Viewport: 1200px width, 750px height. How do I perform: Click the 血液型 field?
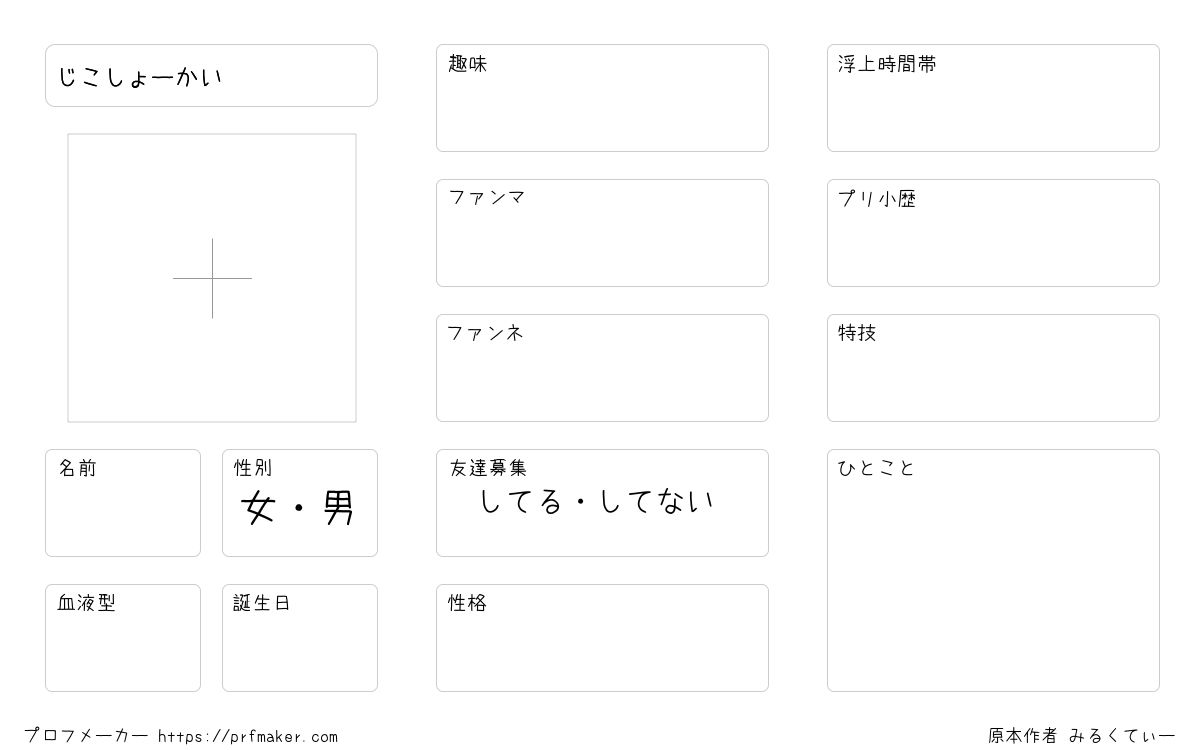click(123, 638)
